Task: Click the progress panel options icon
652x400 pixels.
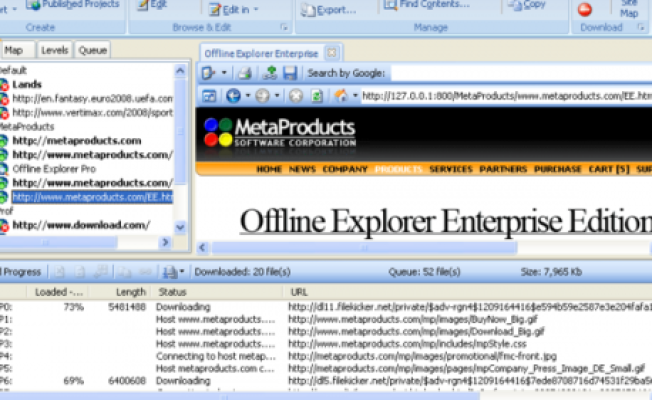Action: coord(170,272)
